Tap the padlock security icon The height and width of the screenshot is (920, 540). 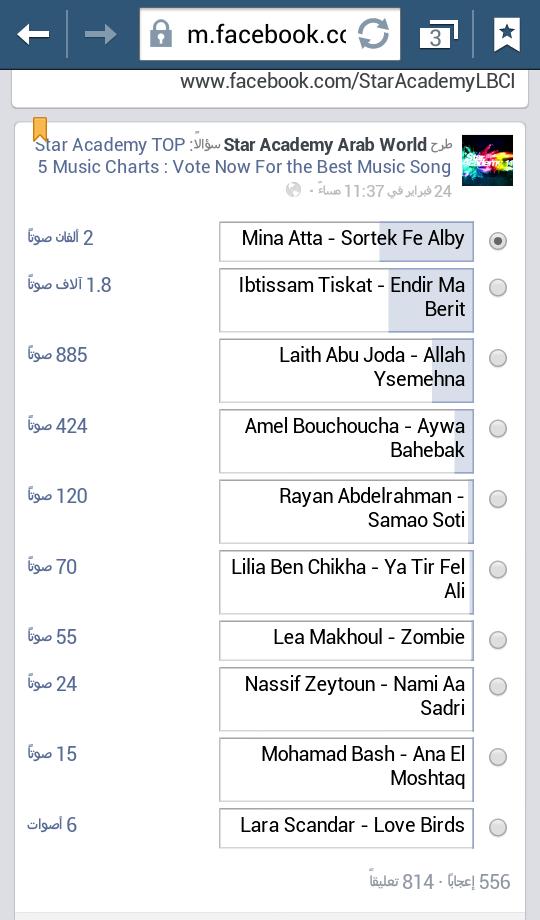(161, 33)
